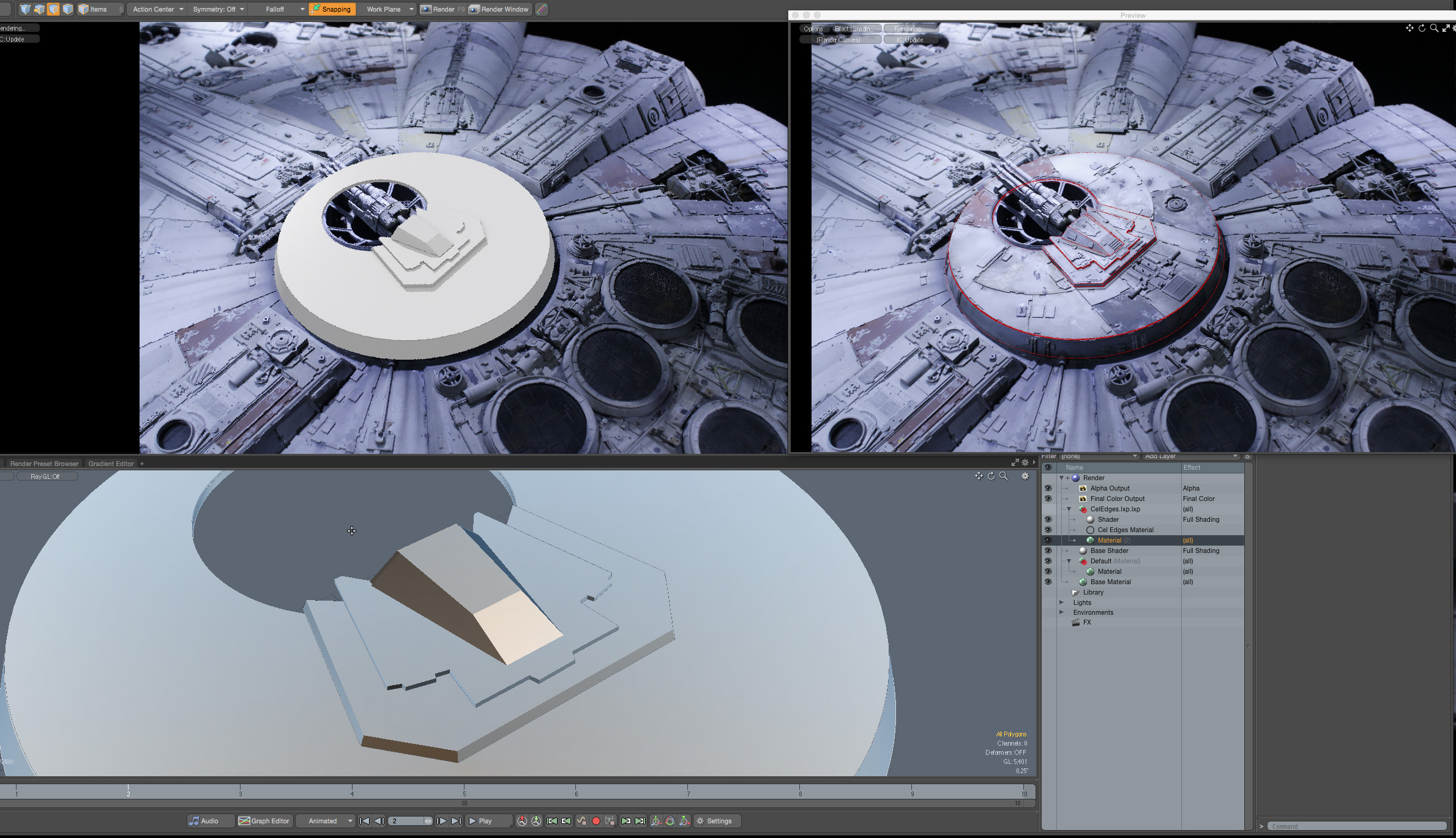Click the rotate icon in Preview window
Image resolution: width=1456 pixels, height=838 pixels.
tap(1422, 28)
